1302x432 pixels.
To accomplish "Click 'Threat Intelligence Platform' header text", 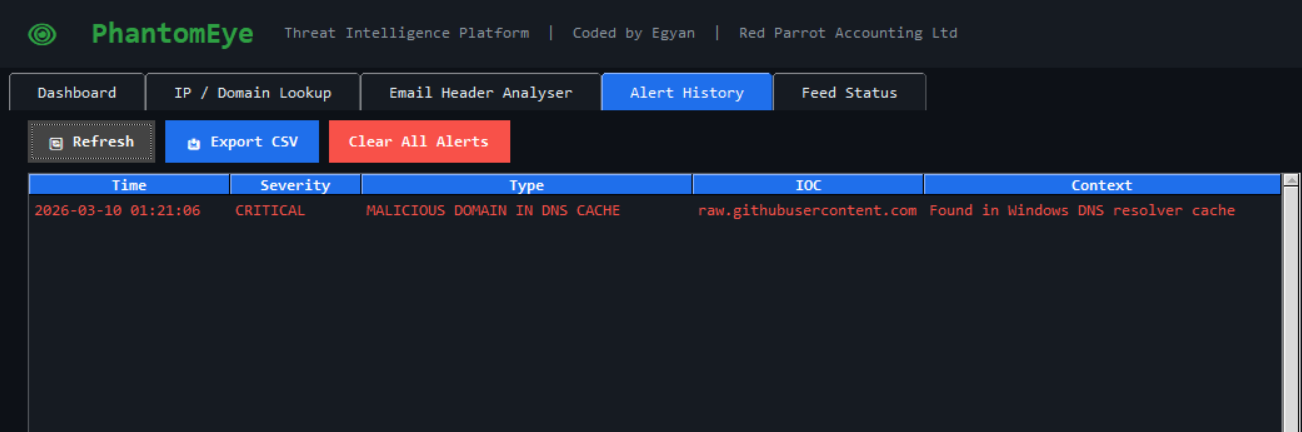I will 407,33.
